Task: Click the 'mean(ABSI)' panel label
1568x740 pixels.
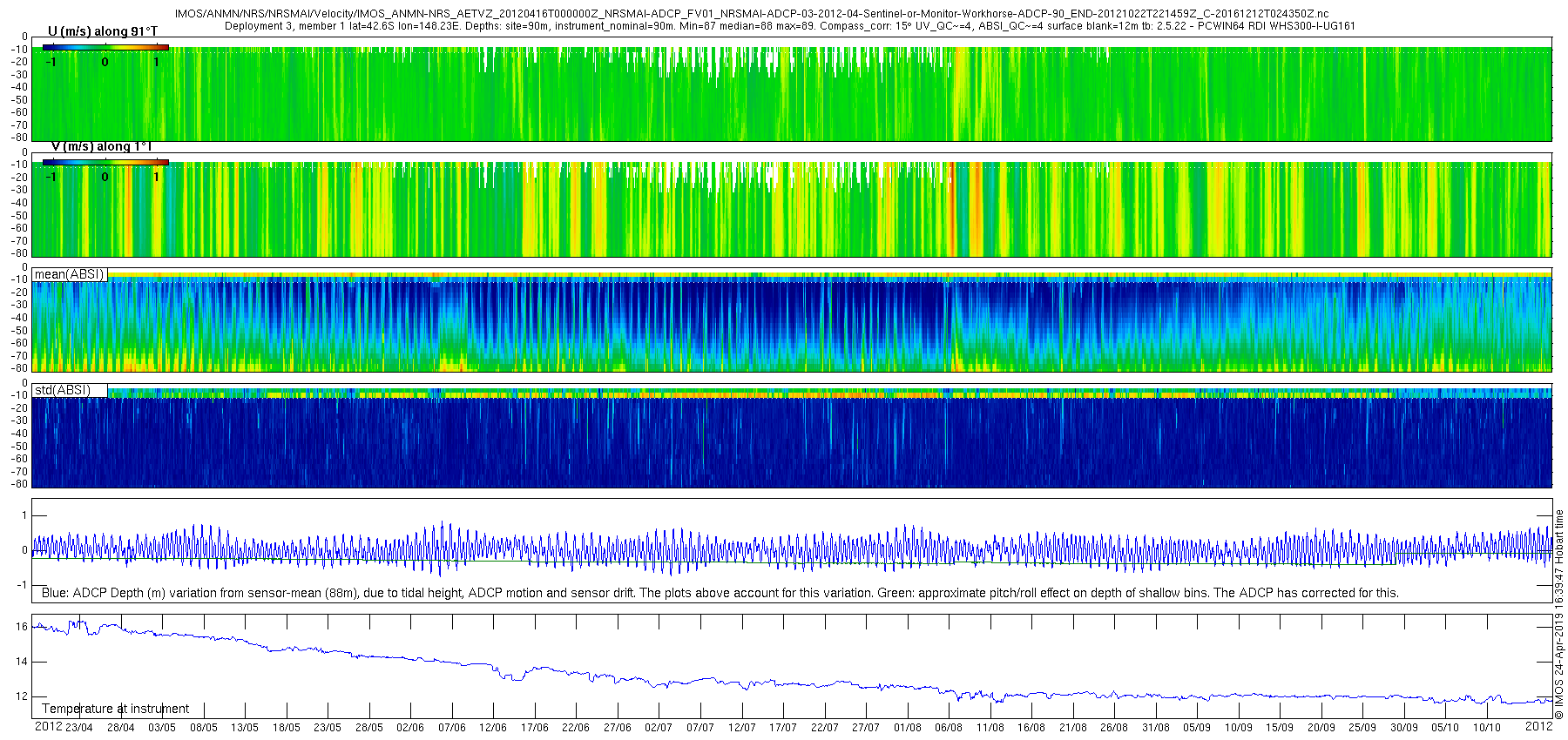Action: pos(69,274)
